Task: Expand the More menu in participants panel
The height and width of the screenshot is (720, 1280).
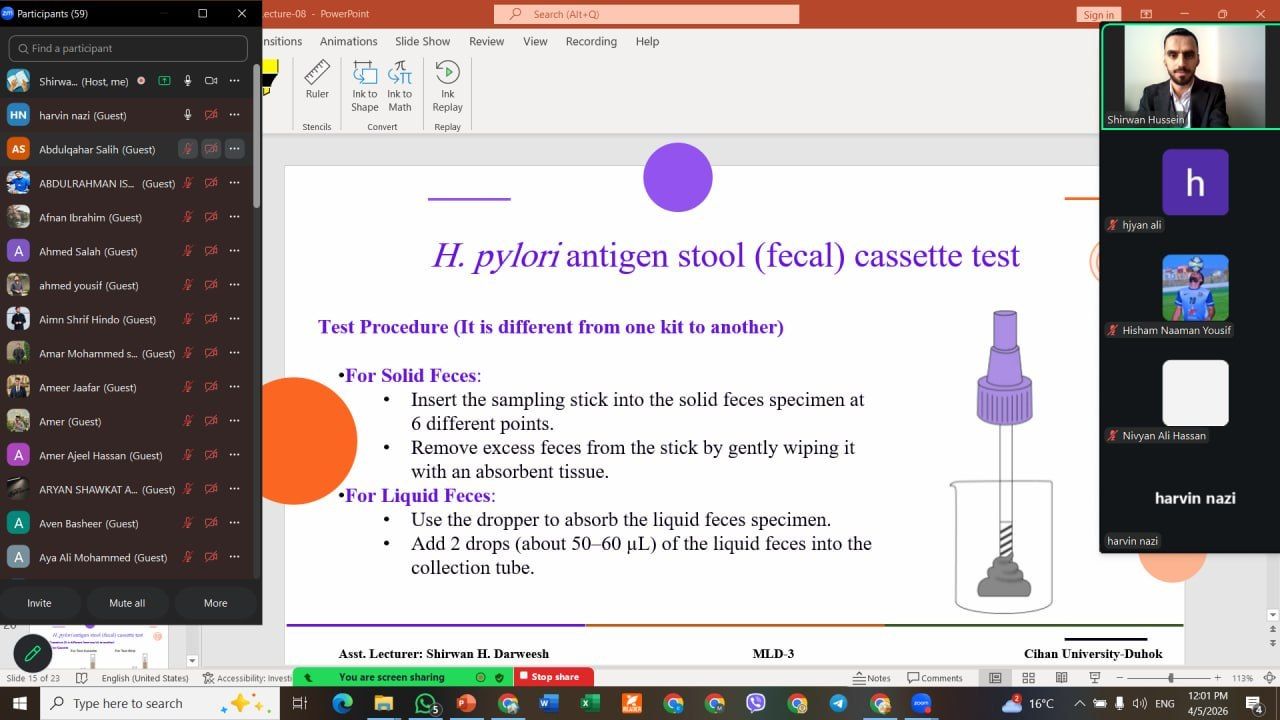Action: [x=215, y=603]
